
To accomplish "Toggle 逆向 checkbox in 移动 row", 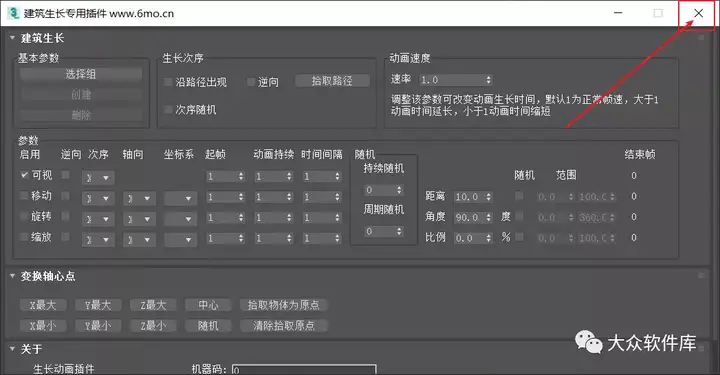I will (66, 196).
